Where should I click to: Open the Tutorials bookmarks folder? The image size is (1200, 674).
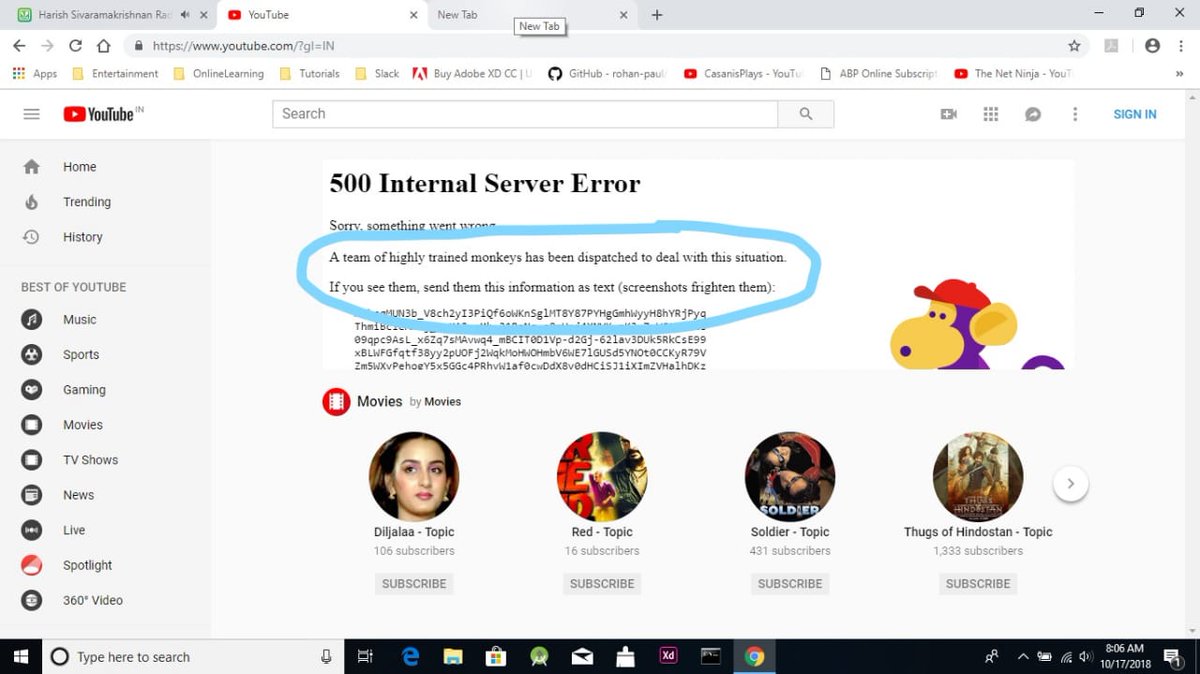pyautogui.click(x=310, y=73)
